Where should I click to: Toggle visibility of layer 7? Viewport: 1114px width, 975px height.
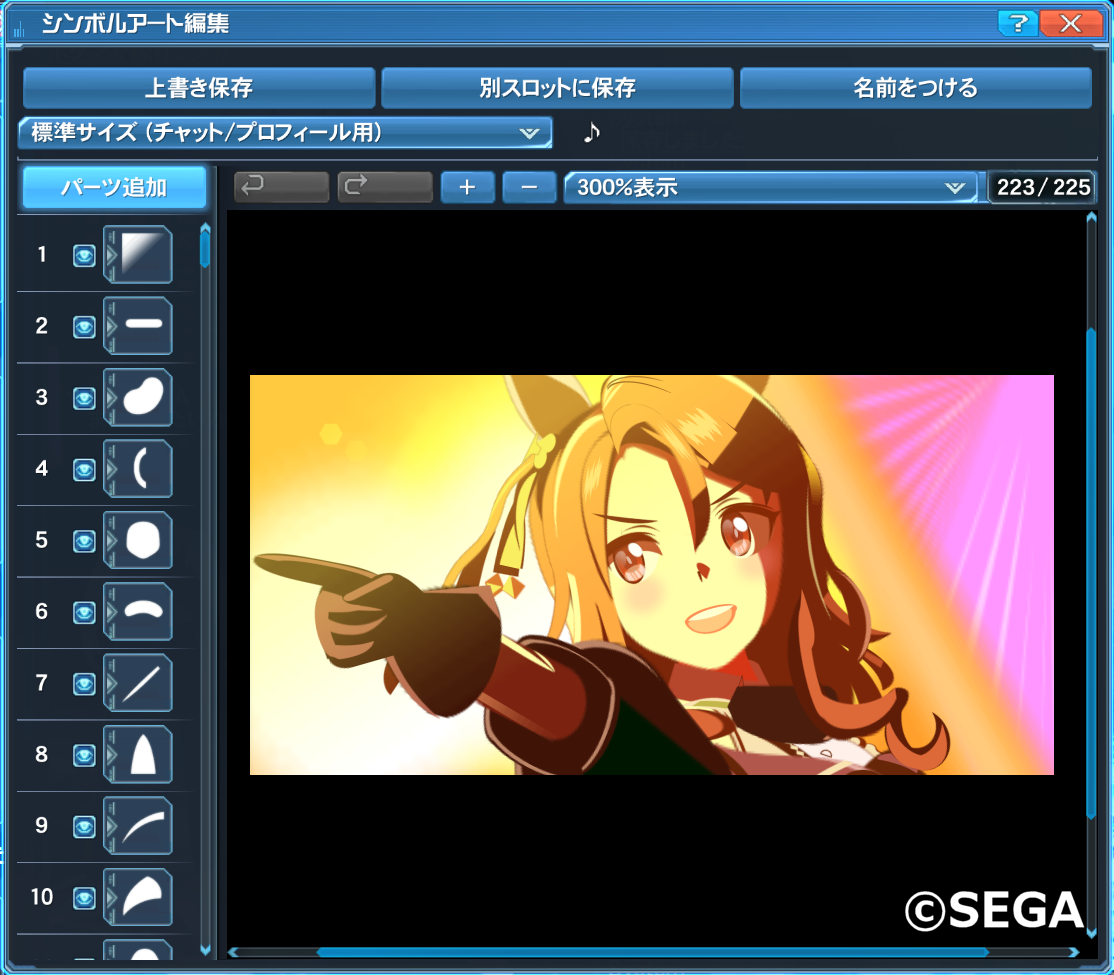pyautogui.click(x=84, y=684)
